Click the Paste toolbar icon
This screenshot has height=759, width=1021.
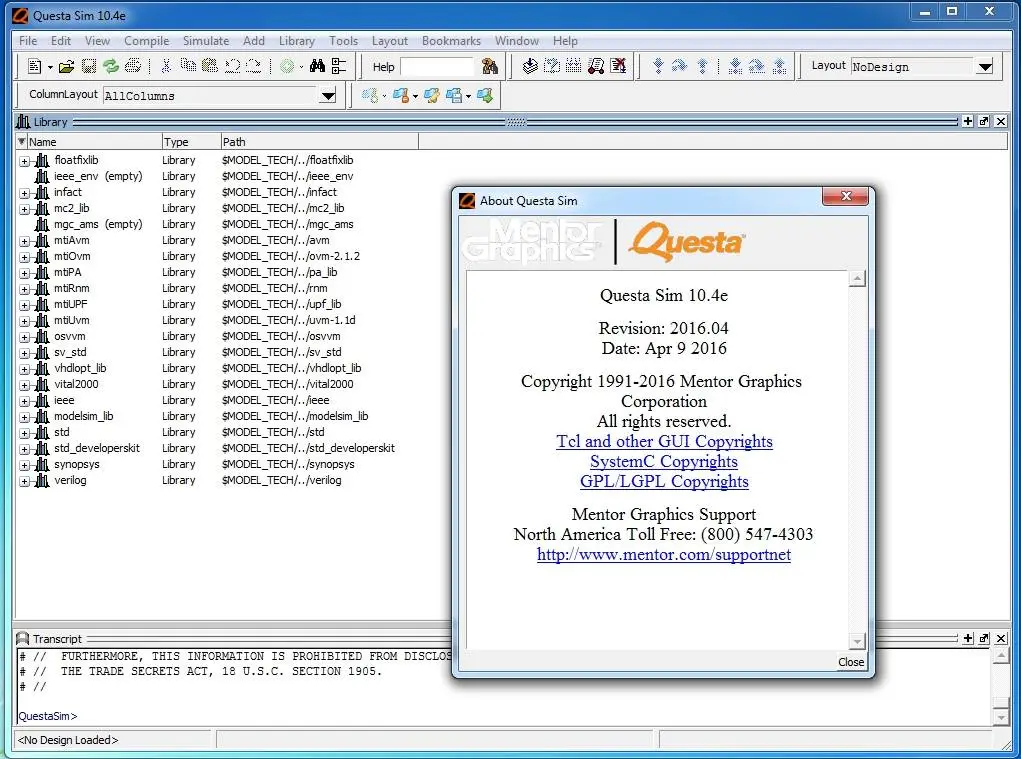pos(210,66)
